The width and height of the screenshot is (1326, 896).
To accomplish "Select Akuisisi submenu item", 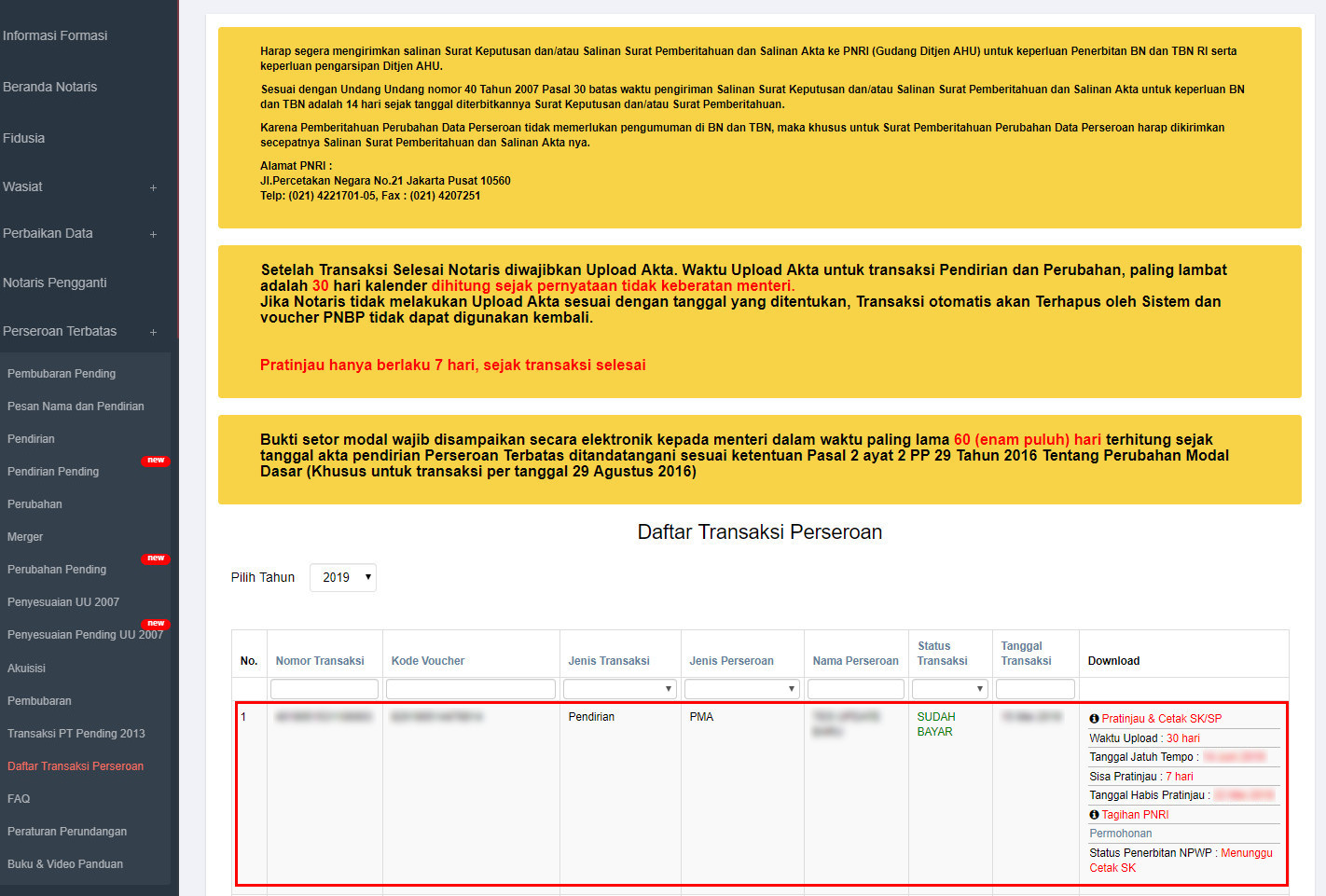I will 26,669.
